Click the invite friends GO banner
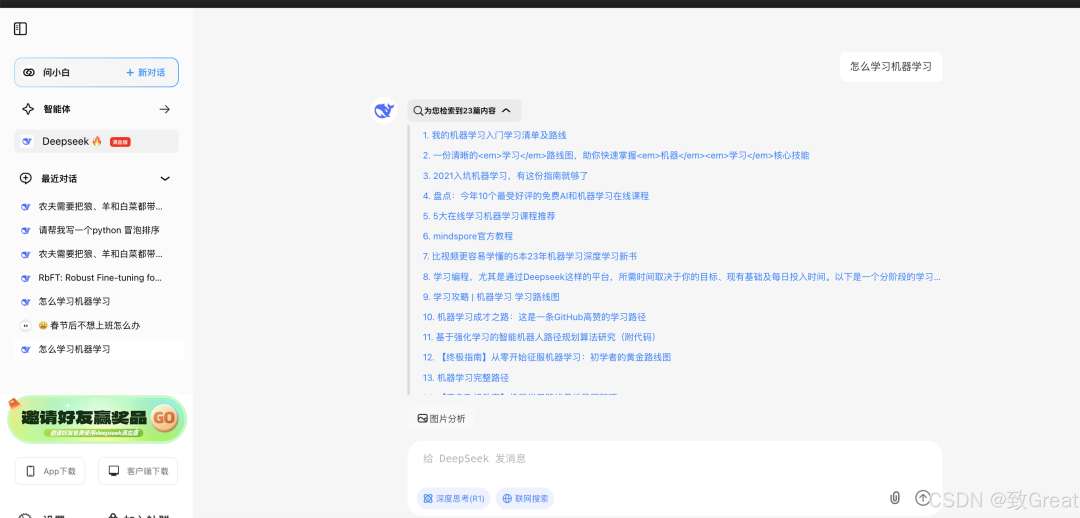This screenshot has width=1080, height=518. (x=96, y=419)
